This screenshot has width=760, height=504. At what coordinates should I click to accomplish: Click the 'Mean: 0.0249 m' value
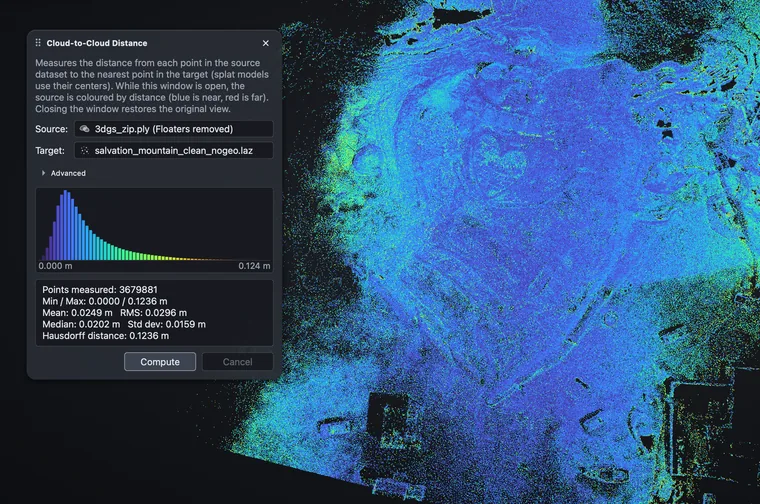[77, 313]
